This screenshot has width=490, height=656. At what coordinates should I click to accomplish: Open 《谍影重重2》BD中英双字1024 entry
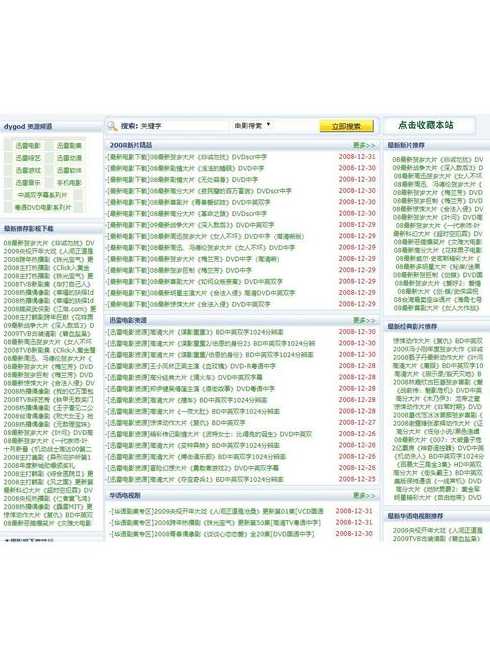point(211,343)
